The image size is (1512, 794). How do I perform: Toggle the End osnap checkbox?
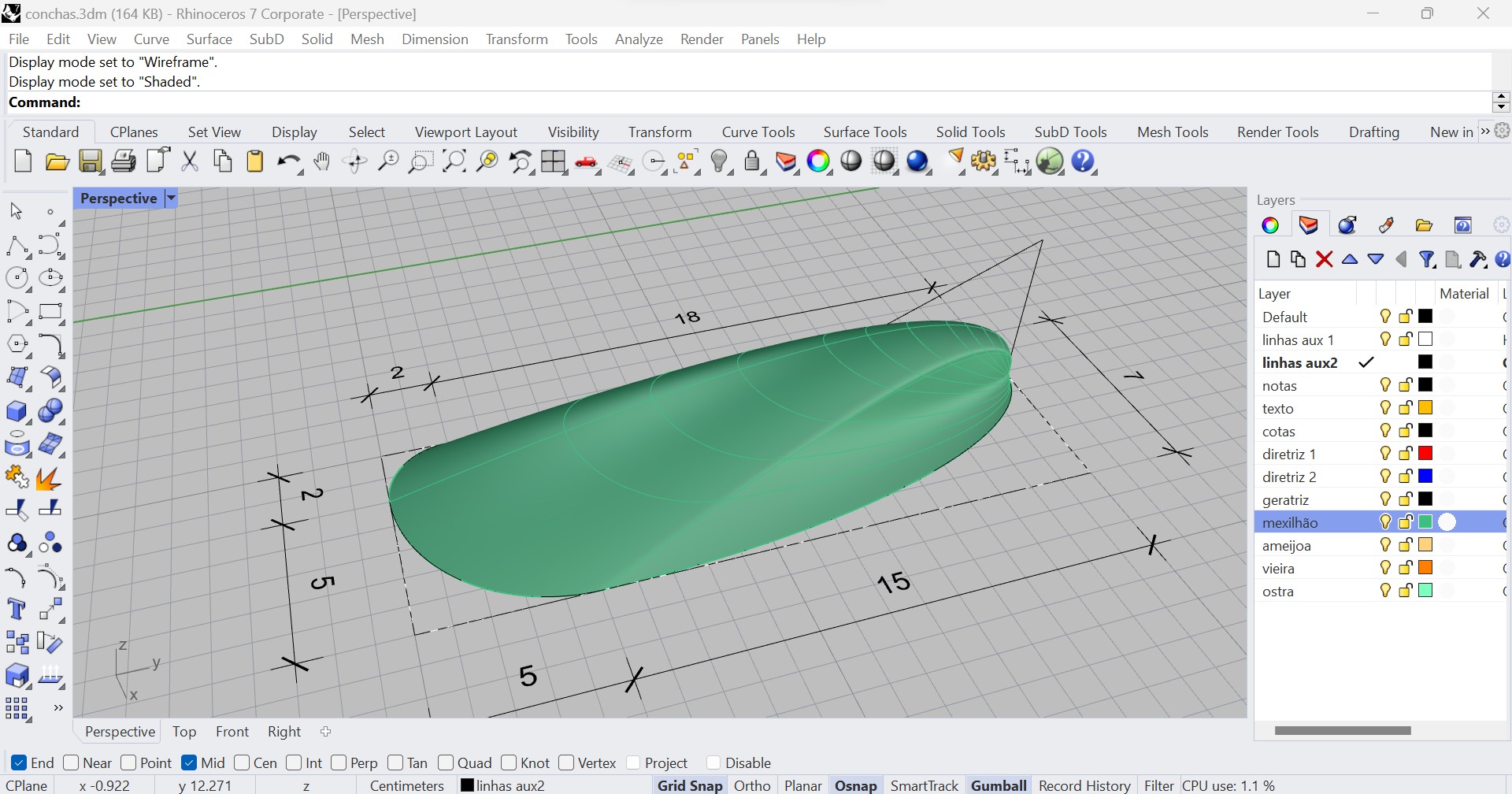click(19, 762)
